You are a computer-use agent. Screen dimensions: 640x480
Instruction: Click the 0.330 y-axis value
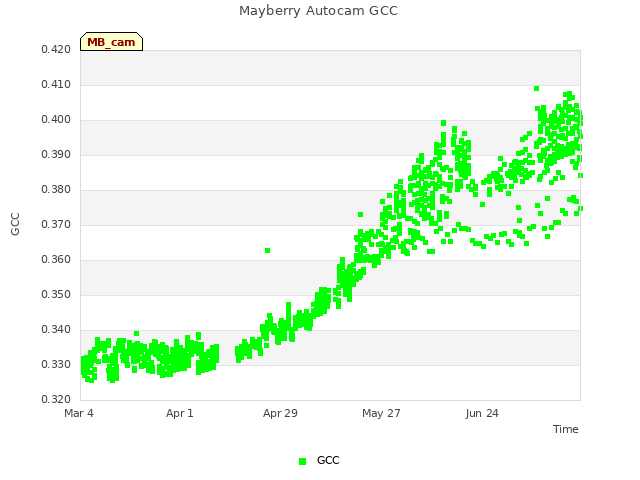tap(56, 364)
